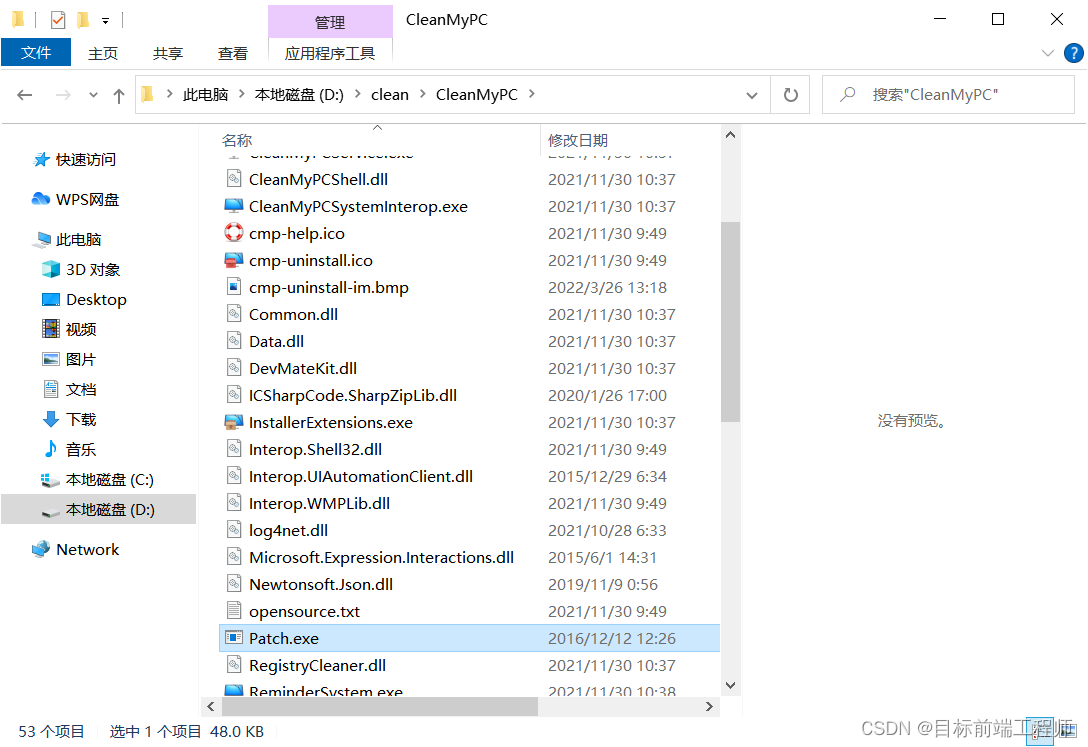Select the 管理 contextual tab header

pyautogui.click(x=330, y=22)
